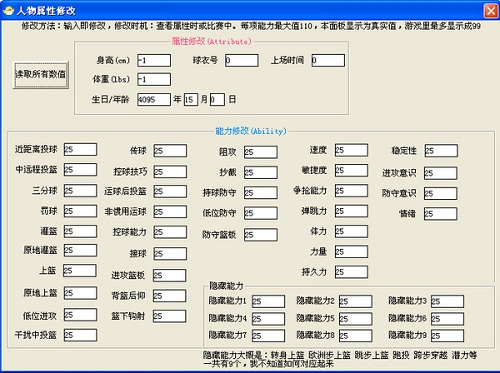
Task: Select the 低位进攻 value field
Action: pos(80,315)
